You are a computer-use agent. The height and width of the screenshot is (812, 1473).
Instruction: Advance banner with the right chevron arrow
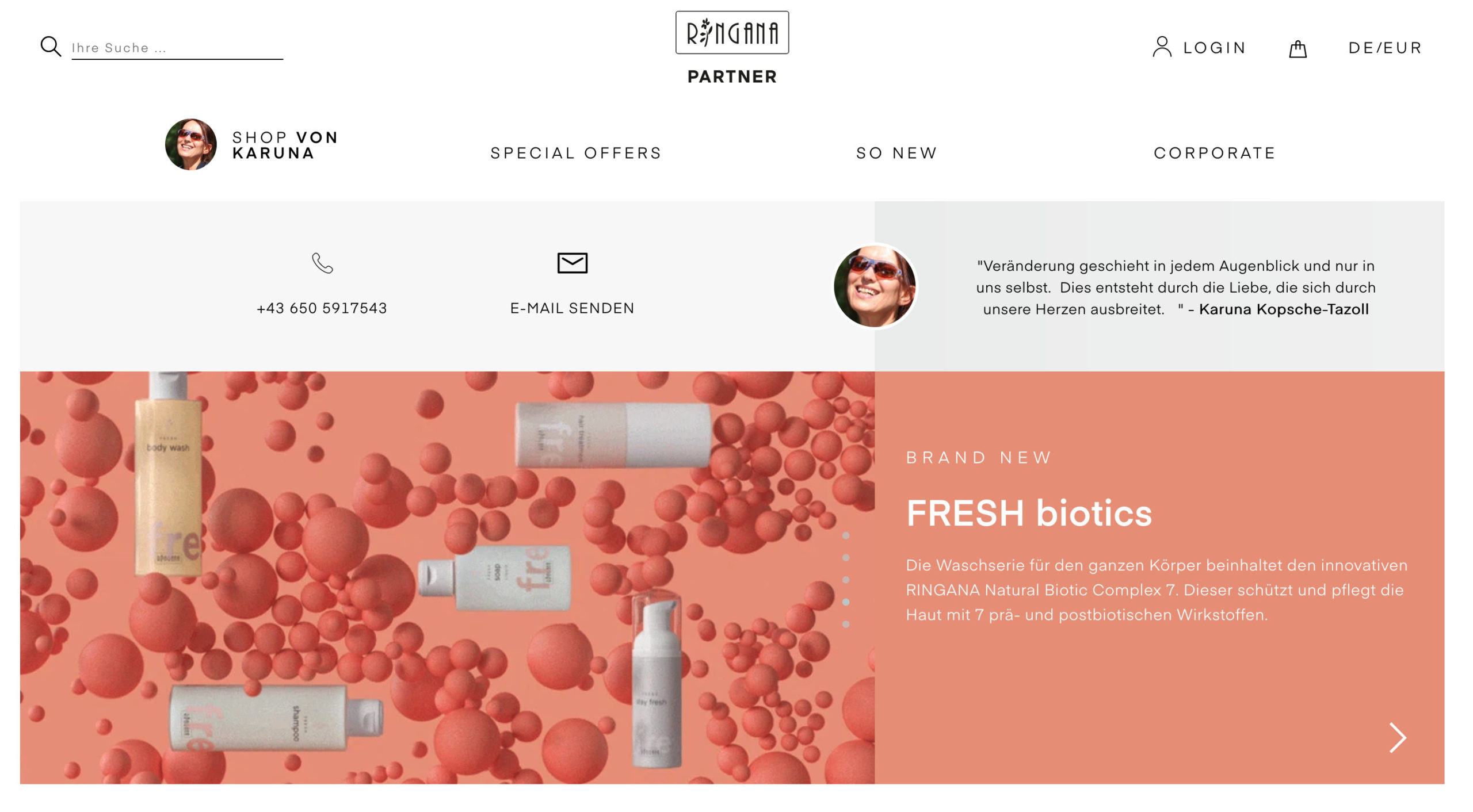pos(1398,738)
